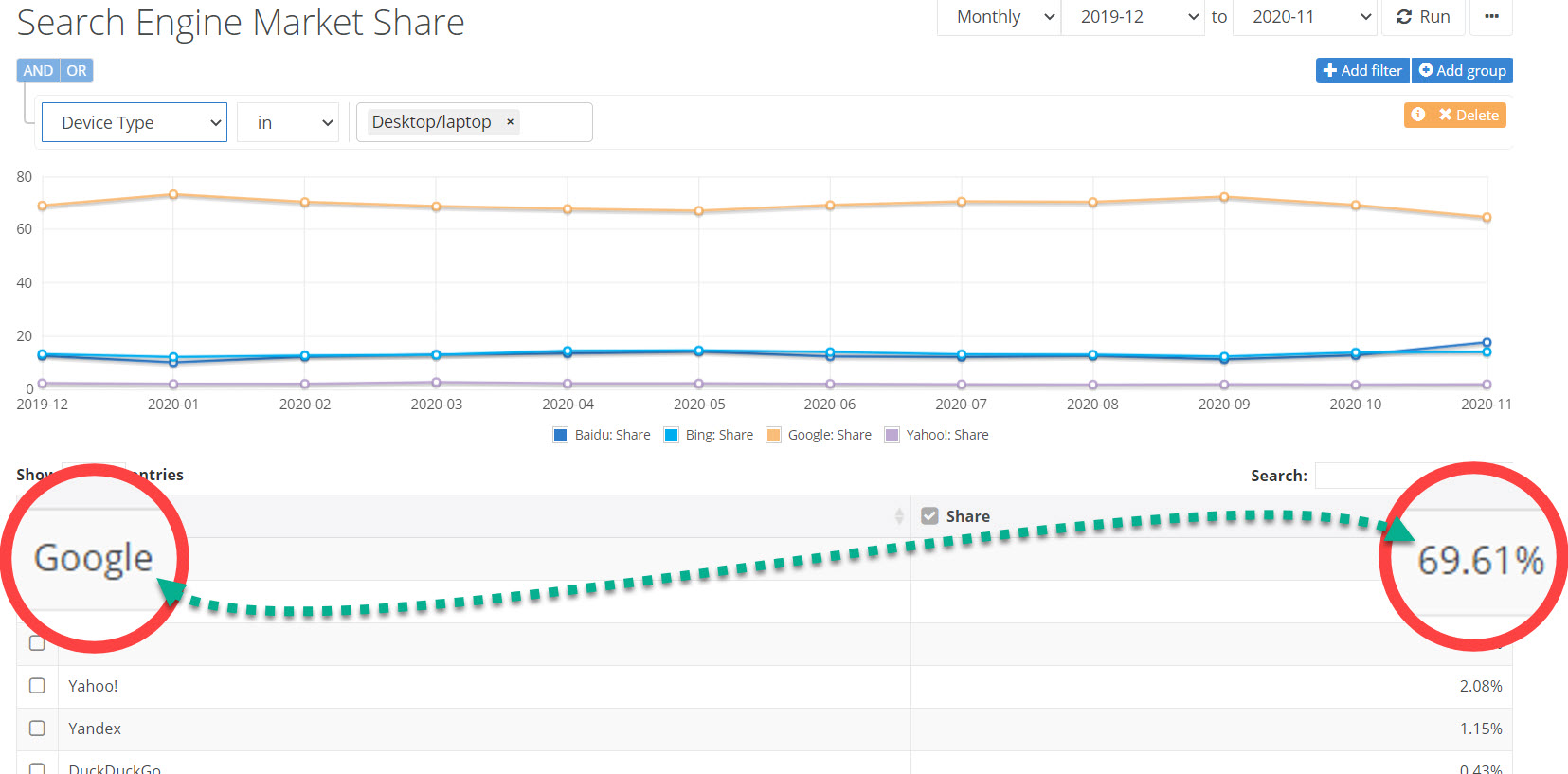Viewport: 1568px width, 774px height.
Task: Toggle the Share column checkbox
Action: click(930, 516)
